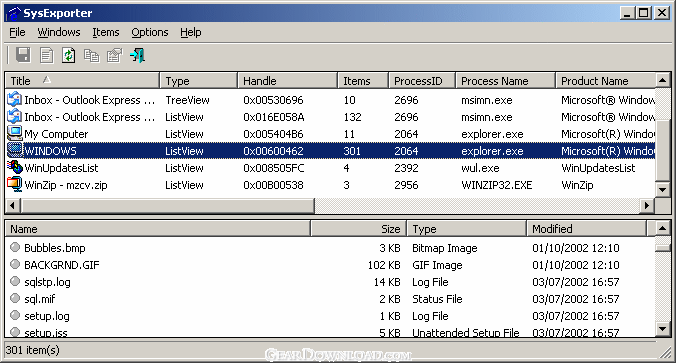Select the sql.mif file name
Screen dimensions: 676x363
click(40, 299)
